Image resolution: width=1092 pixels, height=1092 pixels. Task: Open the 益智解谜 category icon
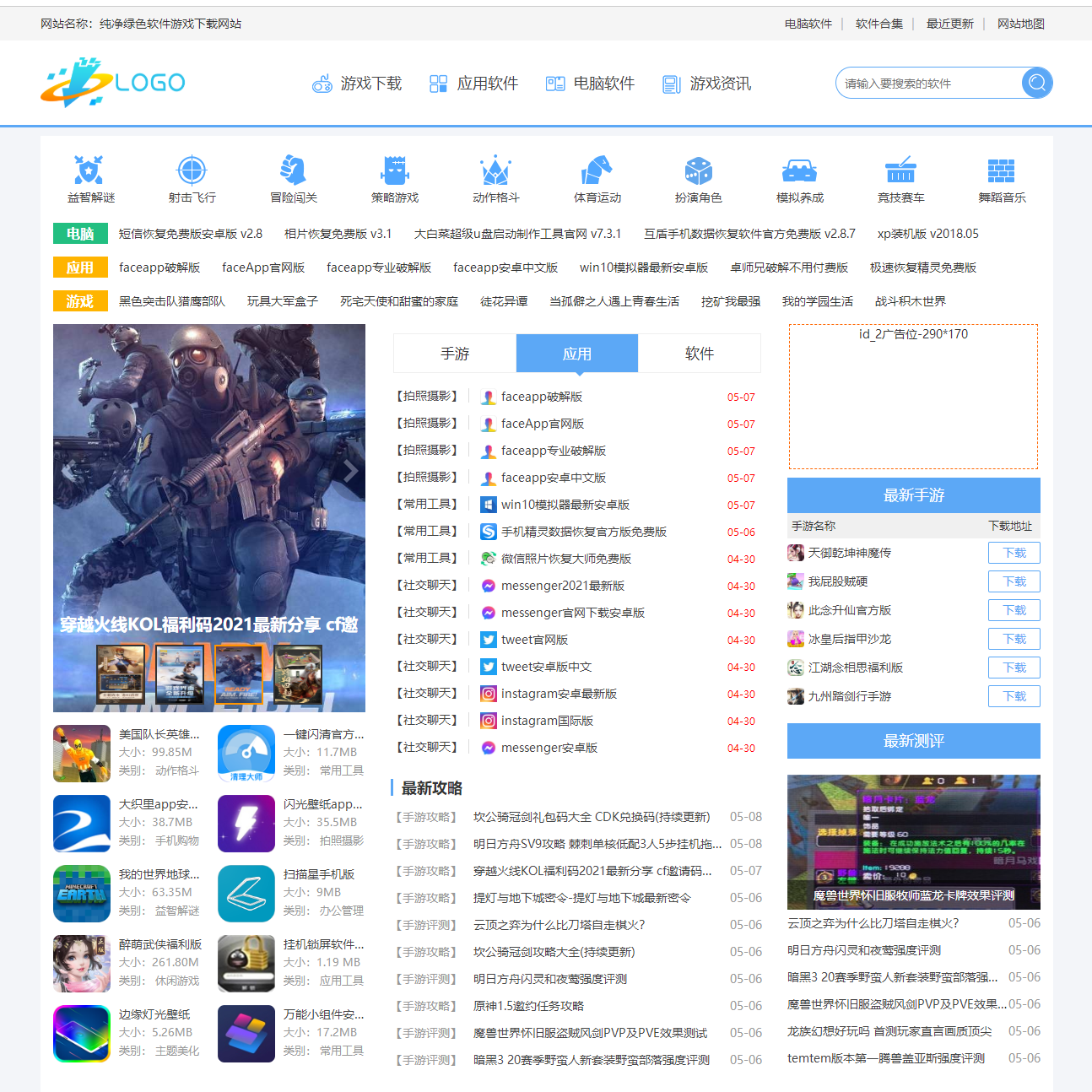pyautogui.click(x=89, y=170)
